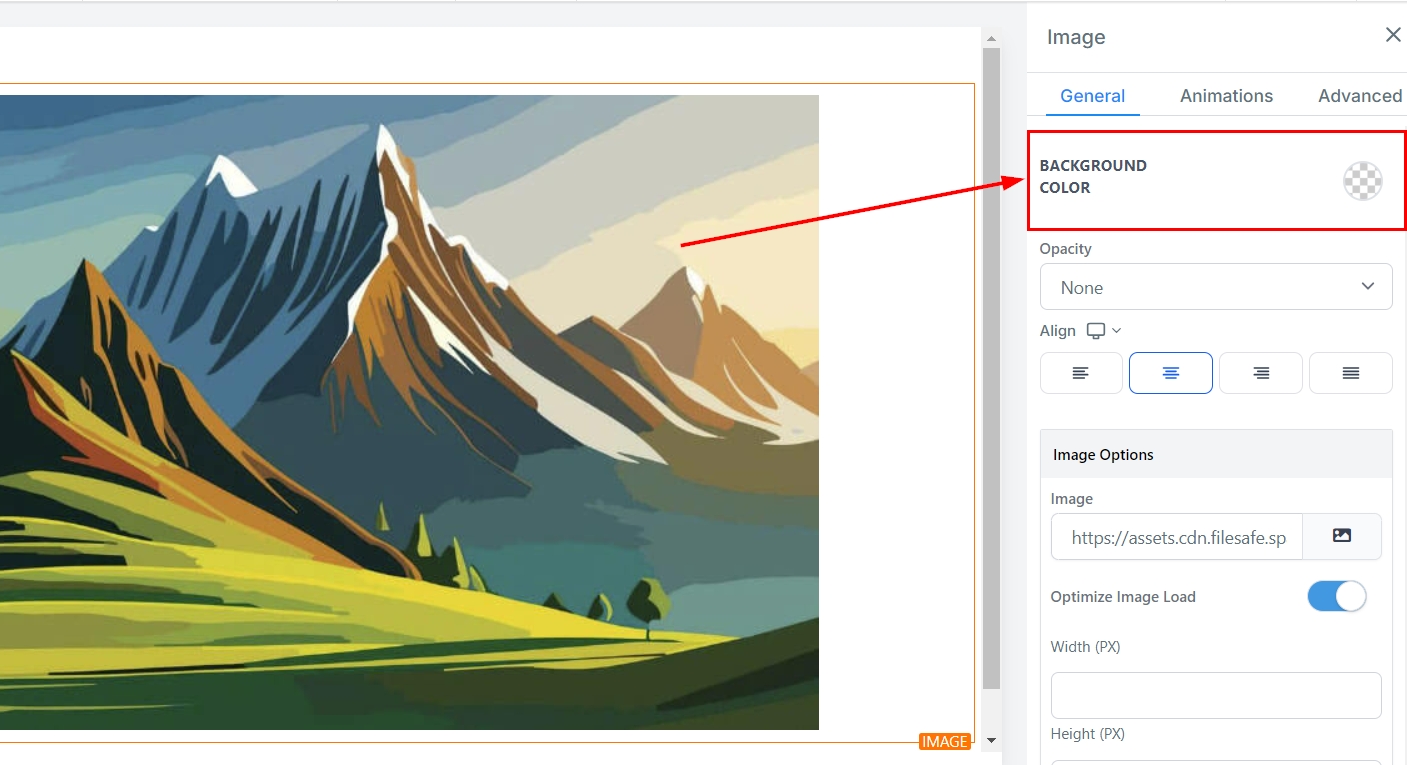Align image to the right

tap(1261, 373)
